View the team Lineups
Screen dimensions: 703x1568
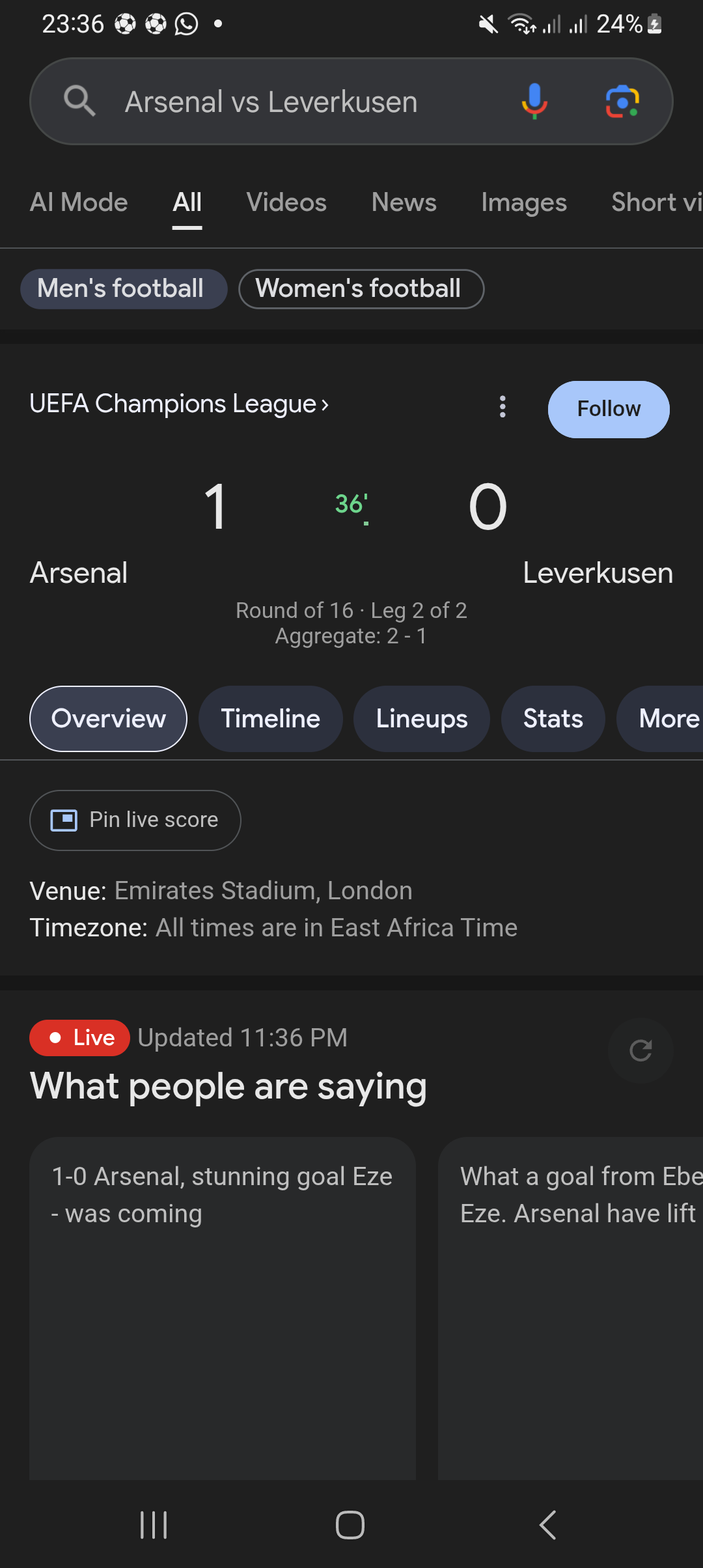click(x=422, y=719)
